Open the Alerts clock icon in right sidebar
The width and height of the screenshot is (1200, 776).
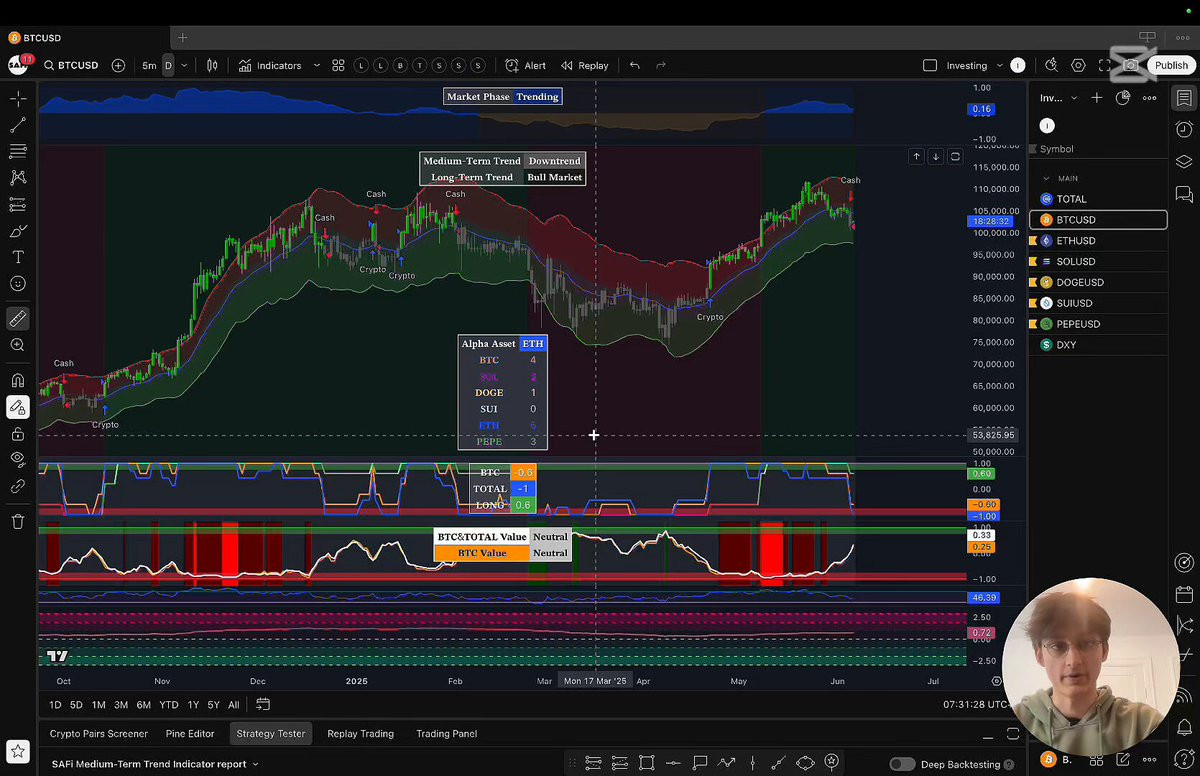1184,130
